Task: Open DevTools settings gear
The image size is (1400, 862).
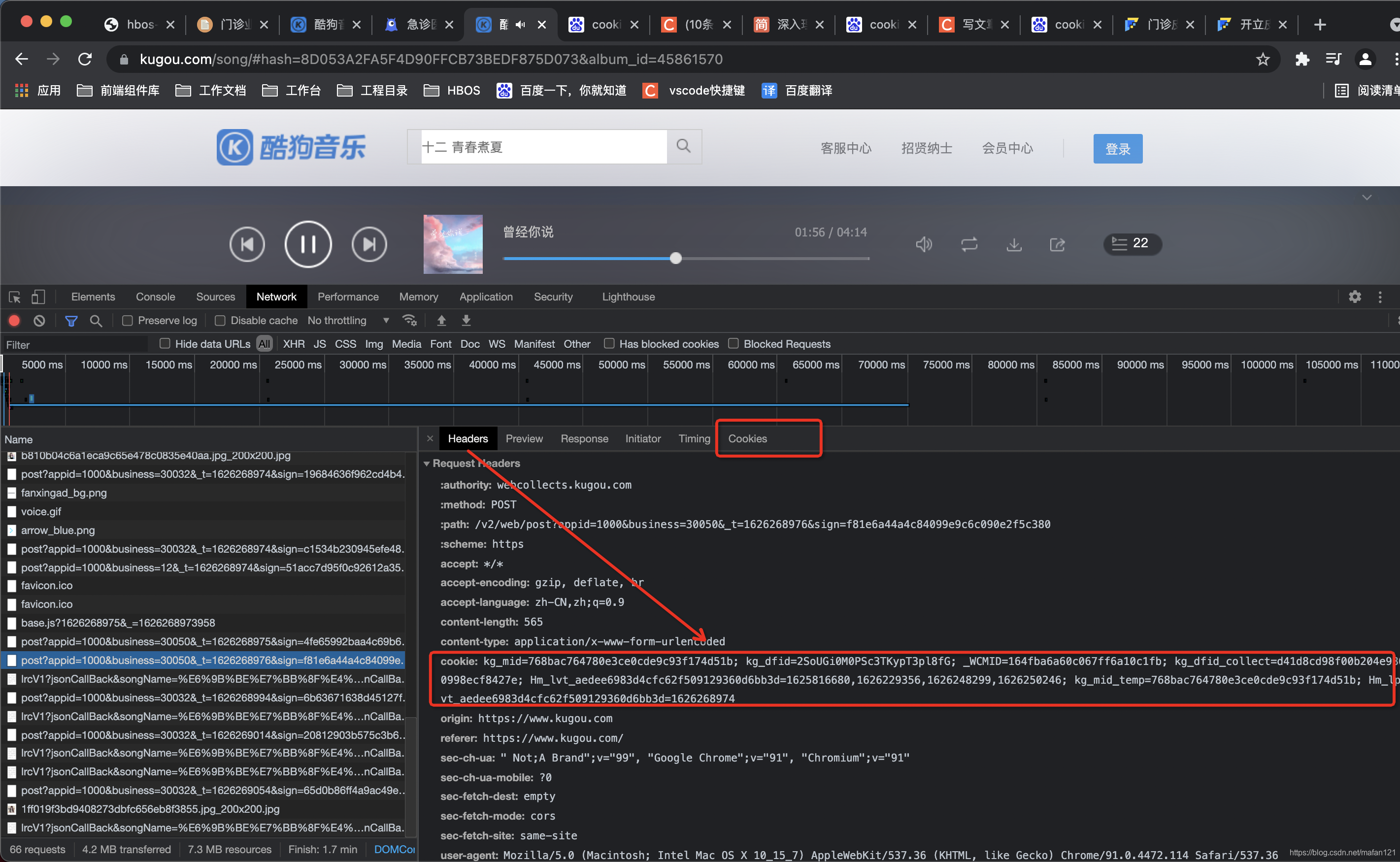Action: click(1355, 297)
